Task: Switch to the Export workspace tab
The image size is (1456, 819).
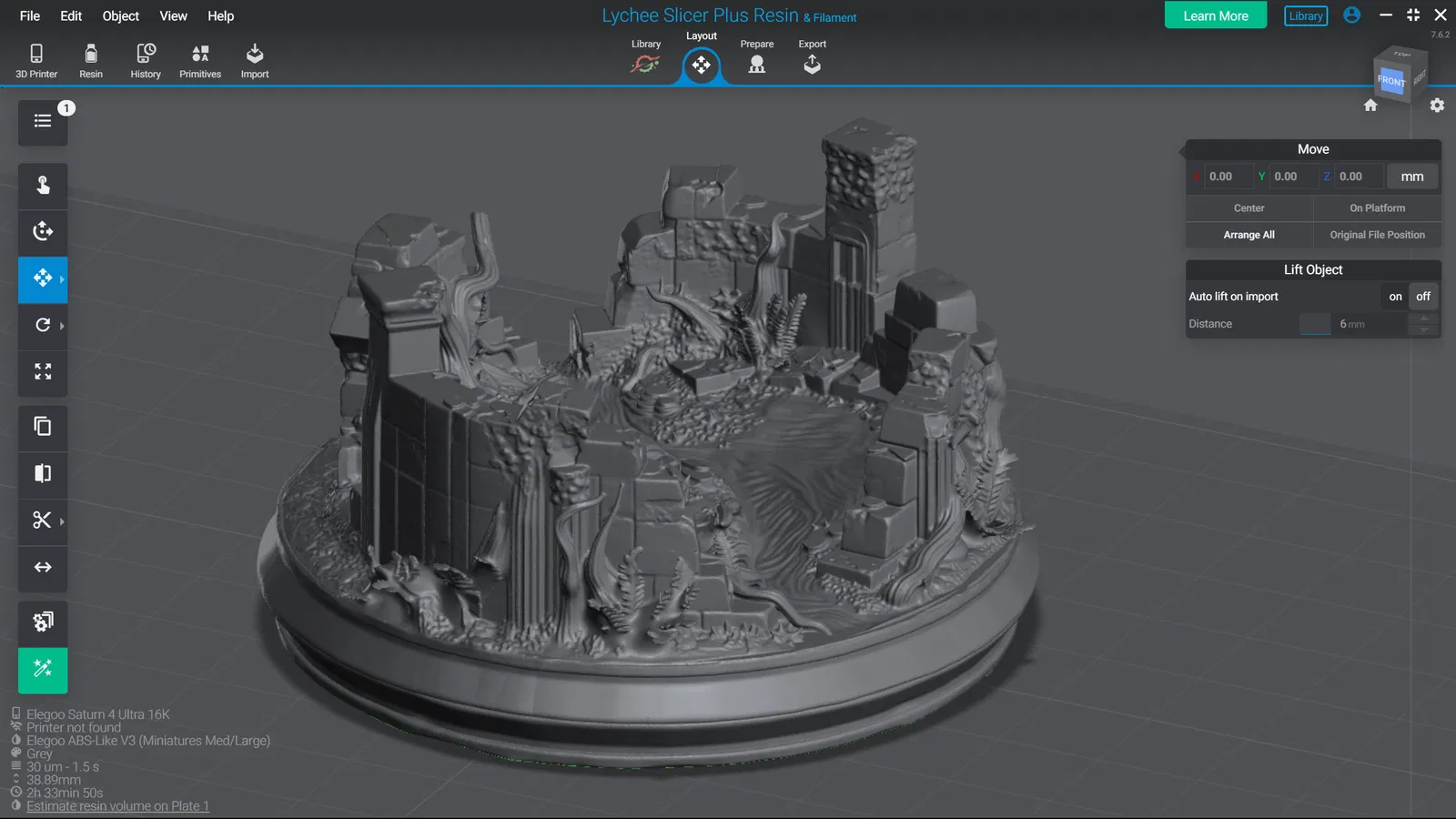Action: (813, 56)
